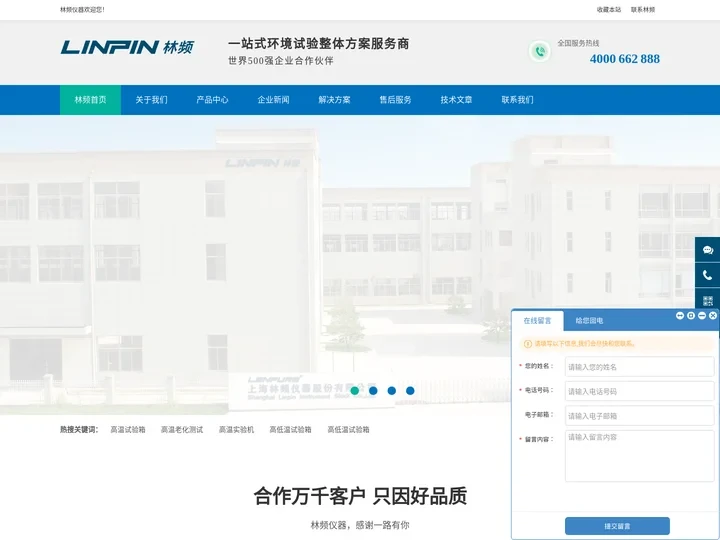Click the 联系林频 top link
The width and height of the screenshot is (720, 540).
[x=643, y=10]
